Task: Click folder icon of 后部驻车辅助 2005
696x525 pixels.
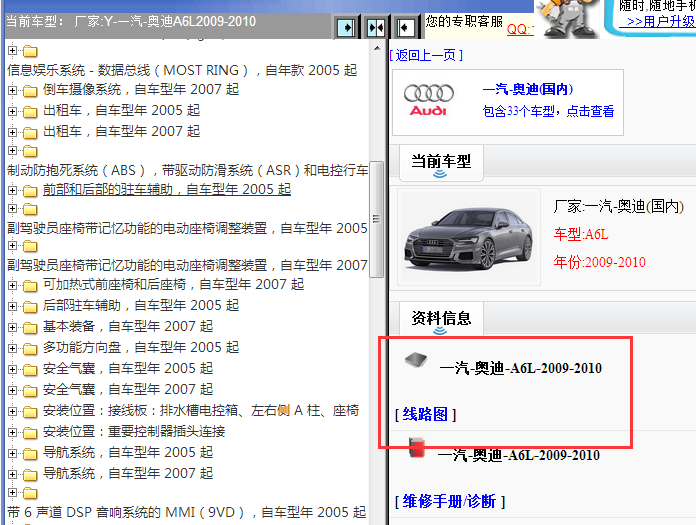Action: tap(30, 306)
